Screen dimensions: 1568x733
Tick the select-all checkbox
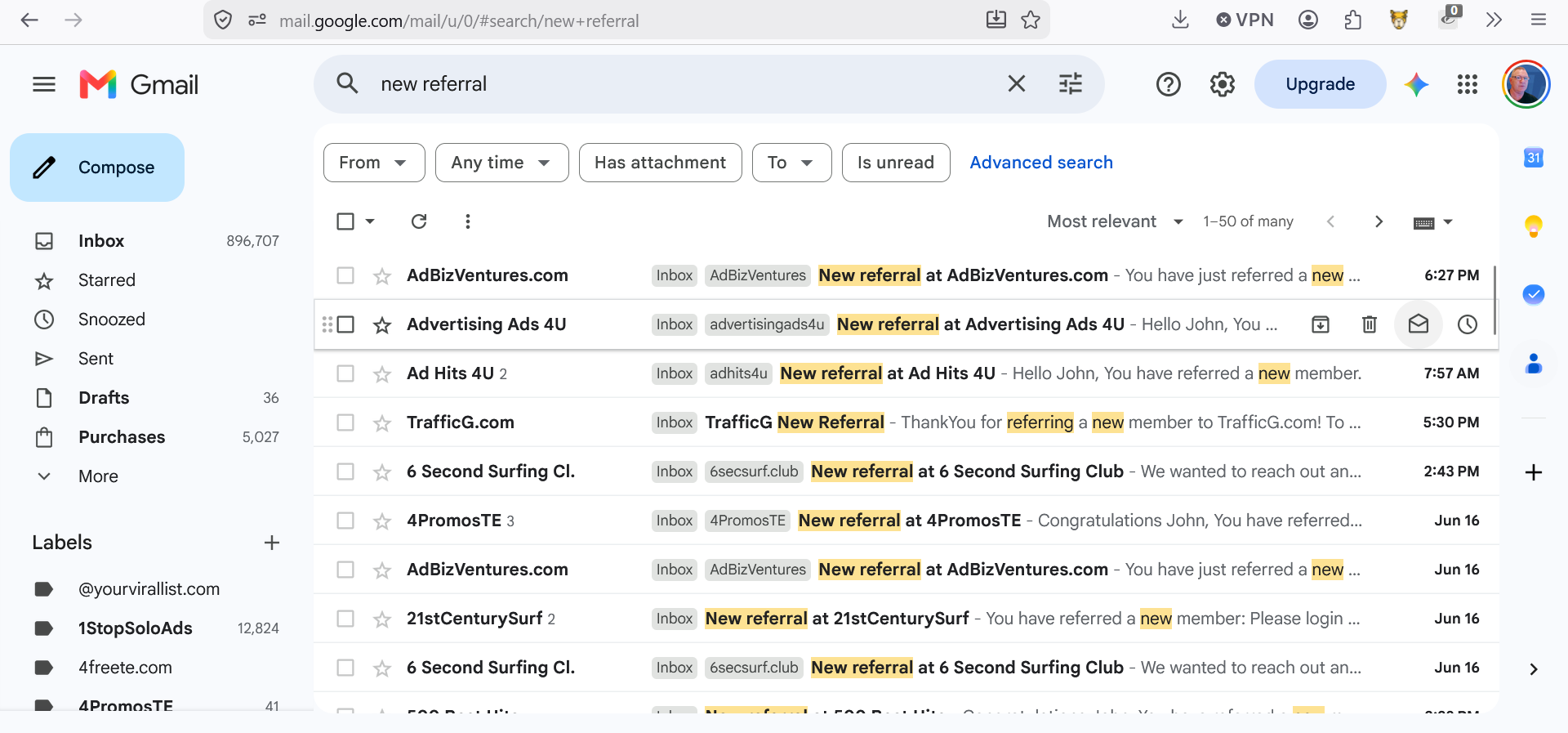(x=345, y=221)
